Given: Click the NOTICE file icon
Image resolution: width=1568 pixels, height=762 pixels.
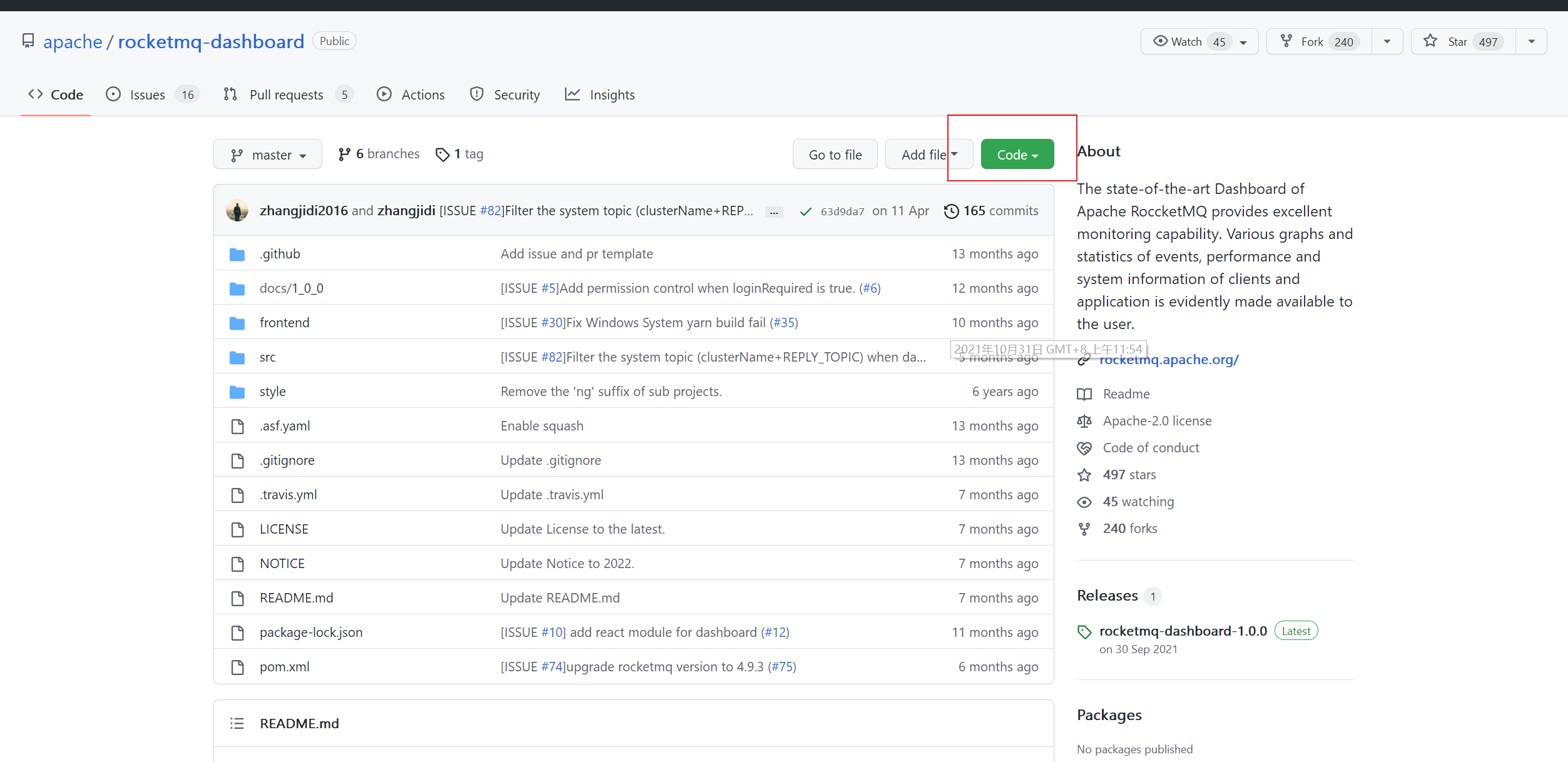Looking at the screenshot, I should pos(237,564).
